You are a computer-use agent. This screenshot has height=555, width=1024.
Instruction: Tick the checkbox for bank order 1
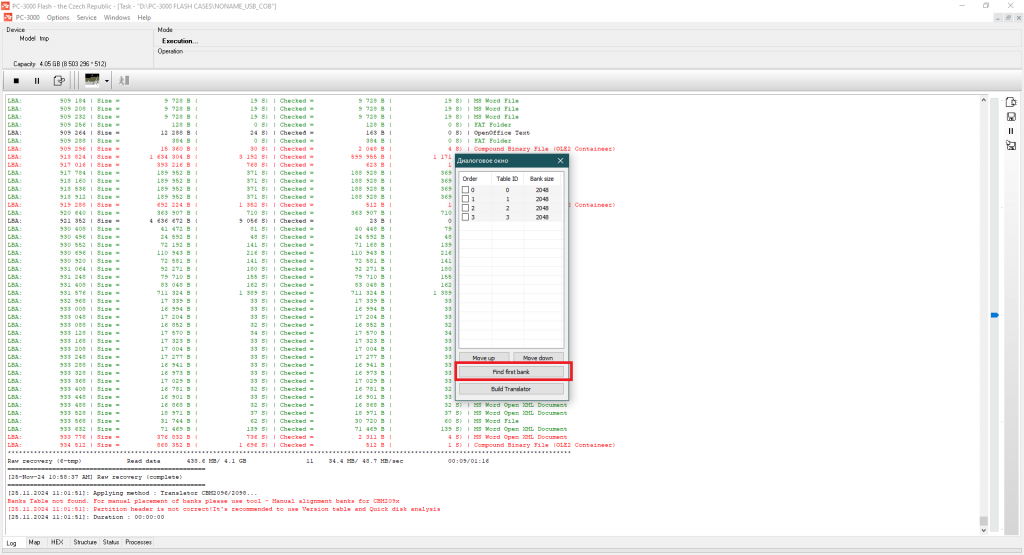(x=466, y=199)
